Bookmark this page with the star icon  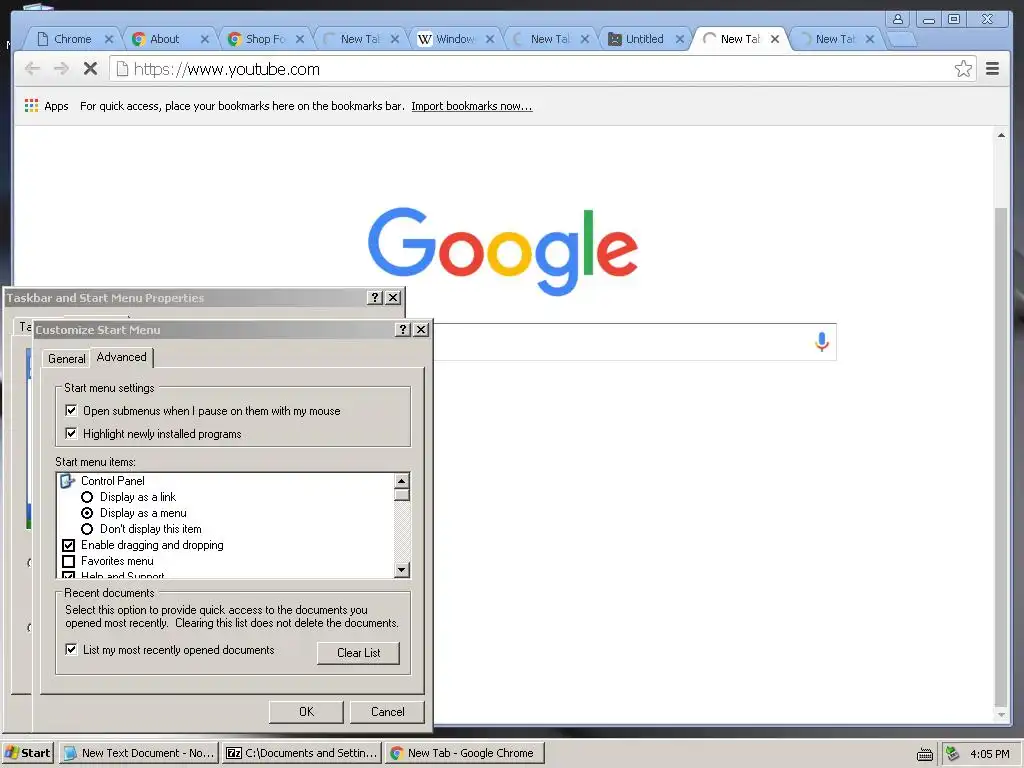tap(963, 69)
